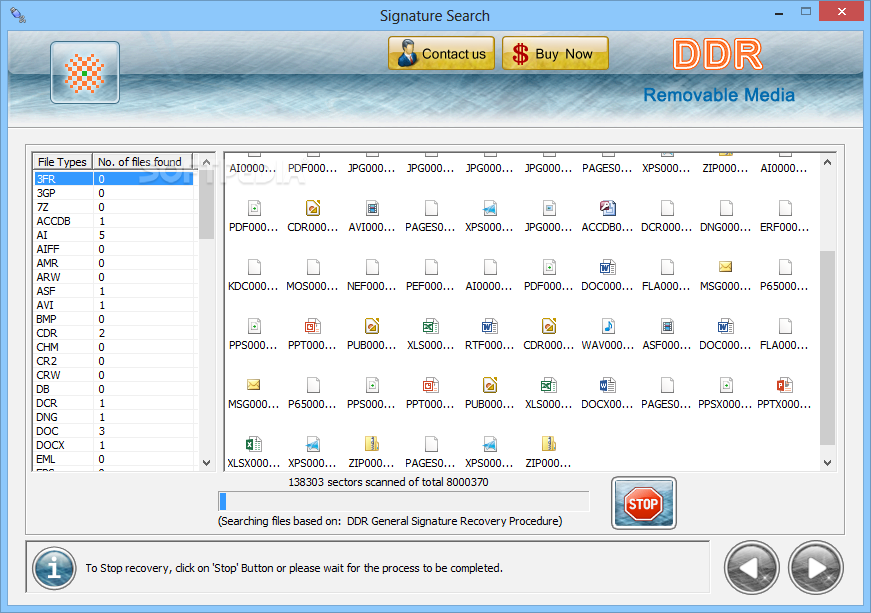Click the Buy Now button
Image resolution: width=871 pixels, height=613 pixels.
[555, 53]
